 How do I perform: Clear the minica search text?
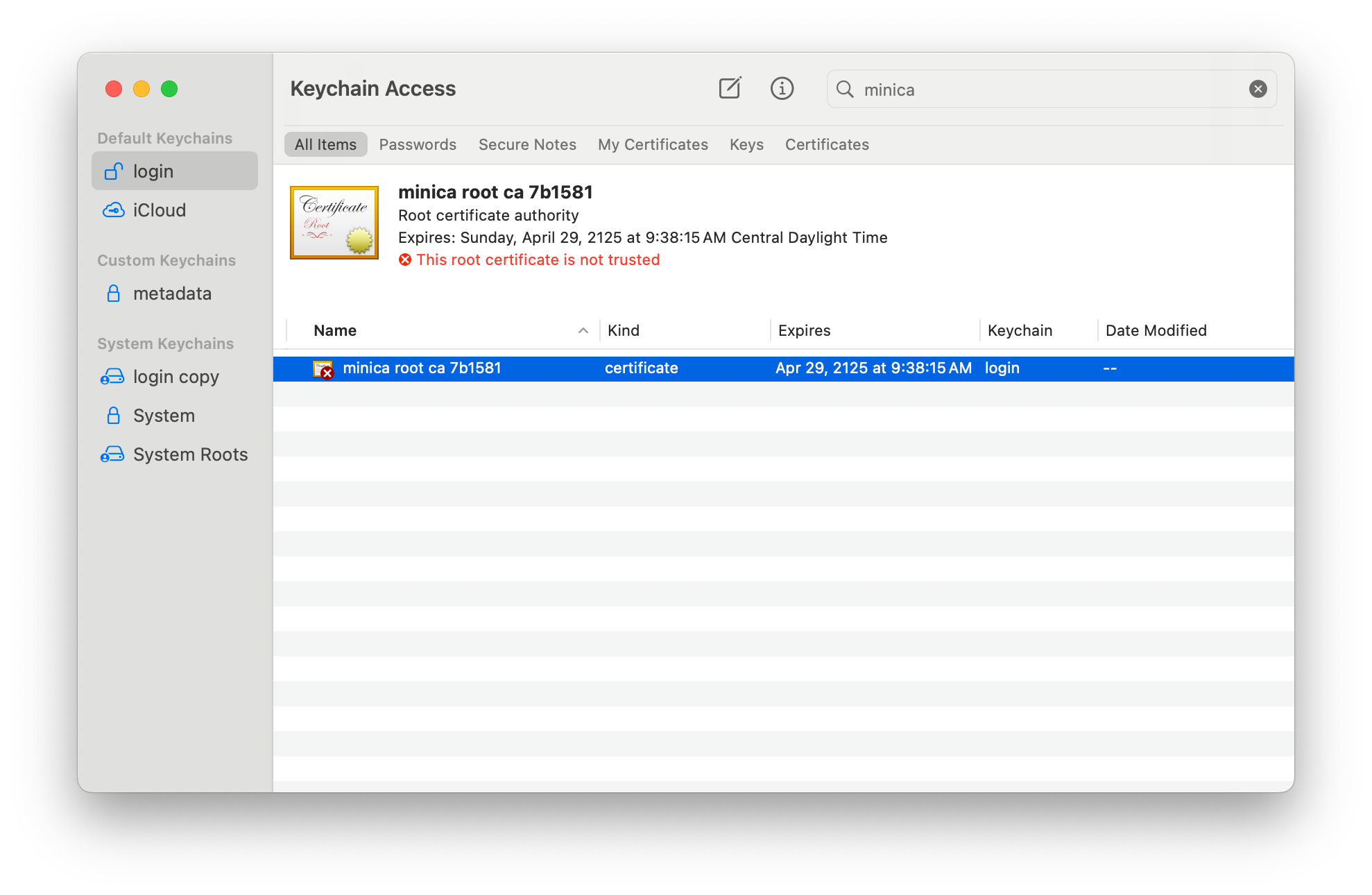click(1258, 89)
